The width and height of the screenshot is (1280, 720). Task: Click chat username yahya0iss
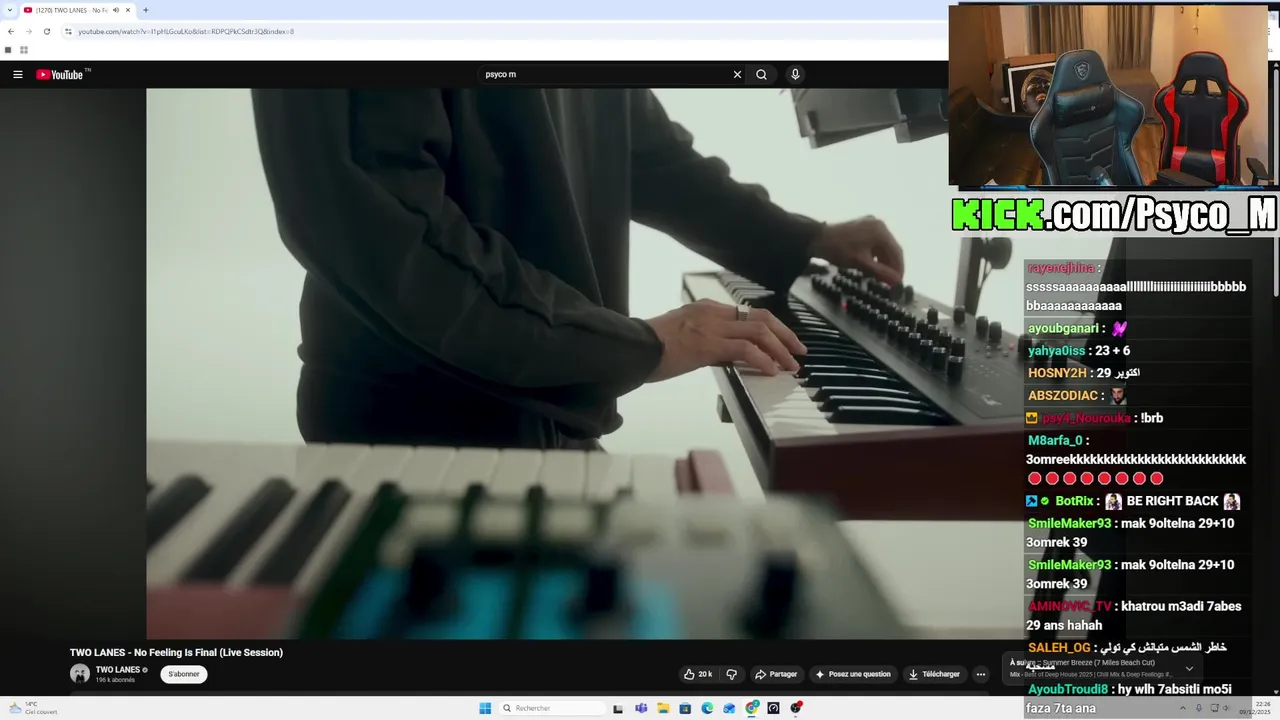(x=1056, y=350)
